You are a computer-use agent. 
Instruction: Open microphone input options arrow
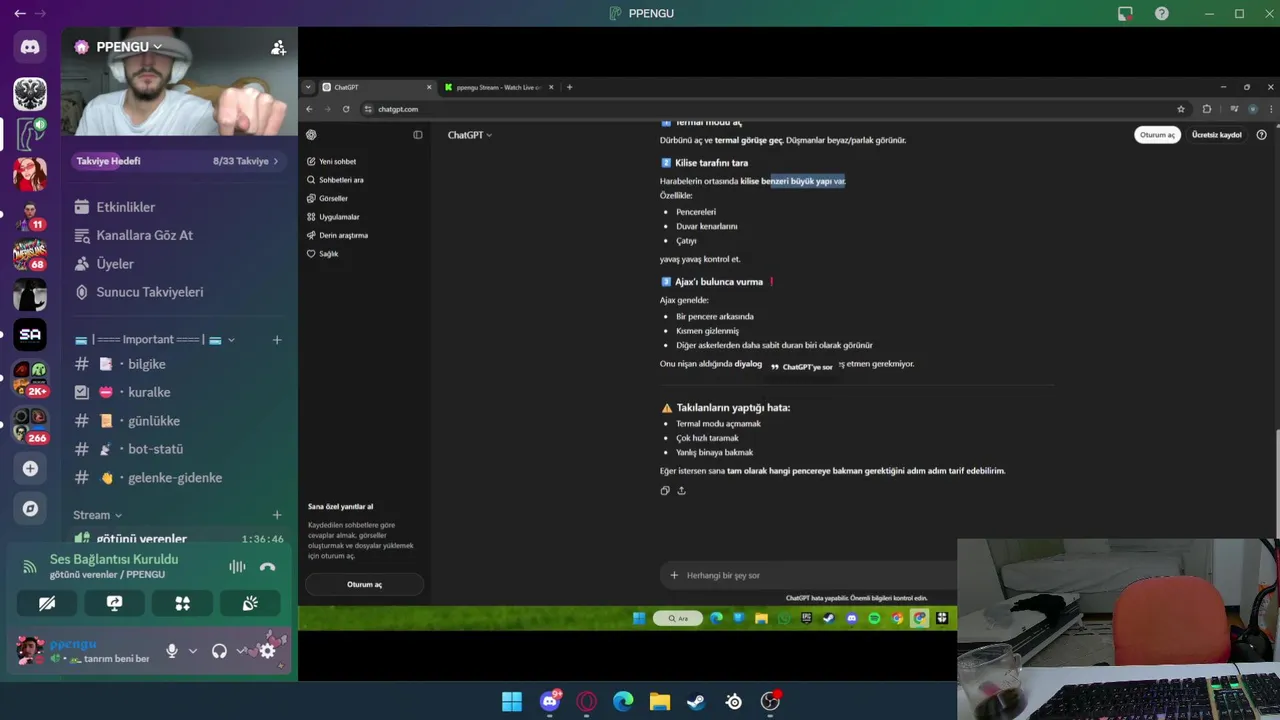pos(193,651)
